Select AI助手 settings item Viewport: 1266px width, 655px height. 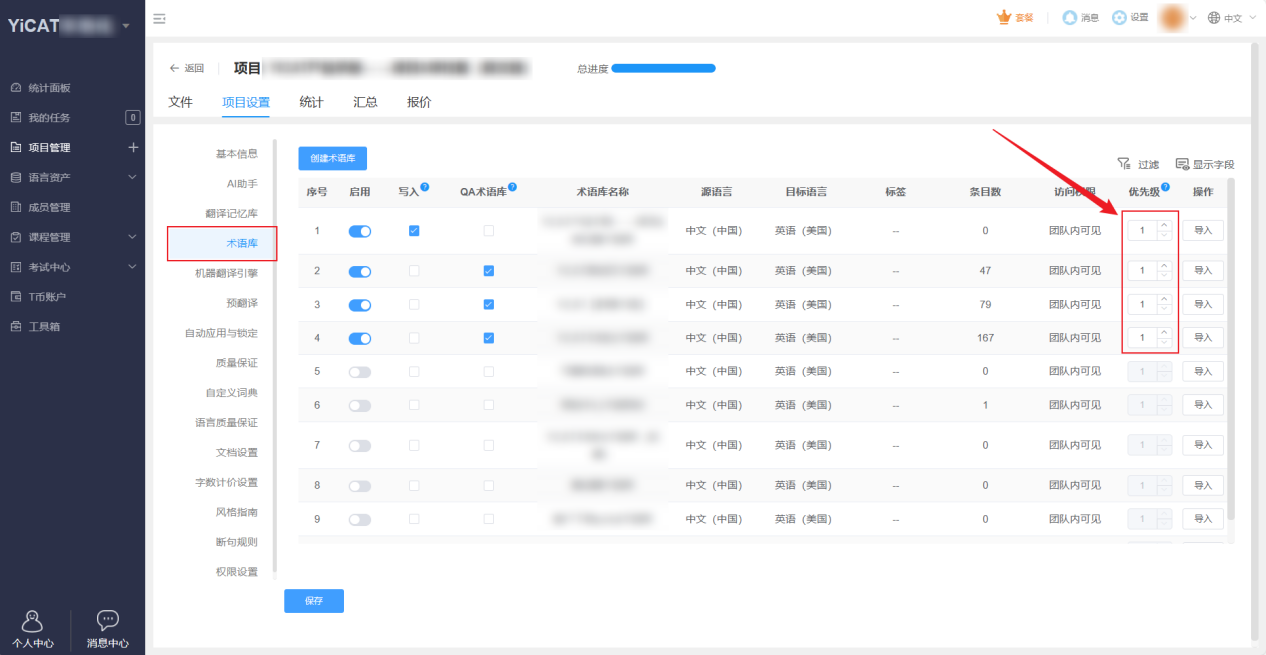[x=242, y=184]
